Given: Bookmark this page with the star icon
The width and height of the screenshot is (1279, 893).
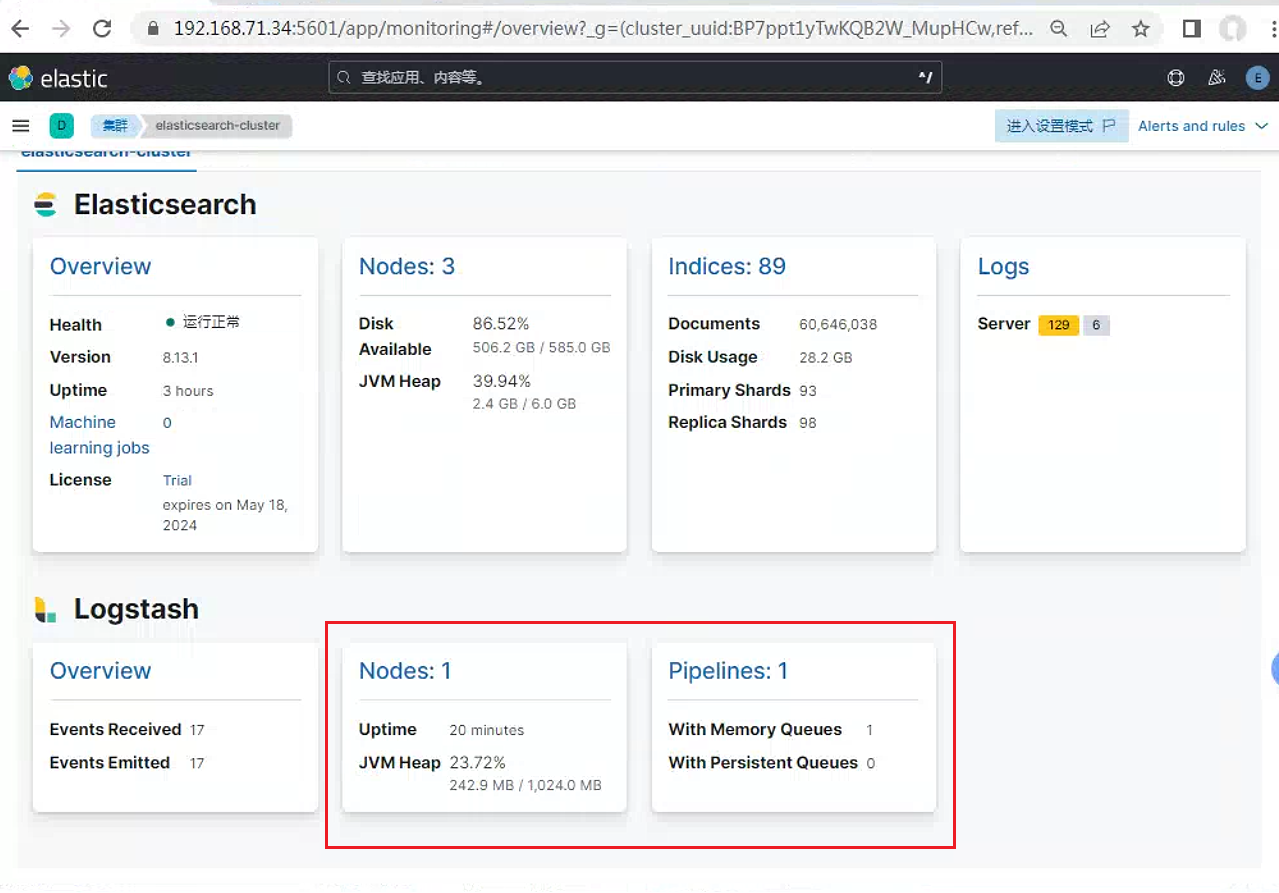Looking at the screenshot, I should click(x=1141, y=29).
